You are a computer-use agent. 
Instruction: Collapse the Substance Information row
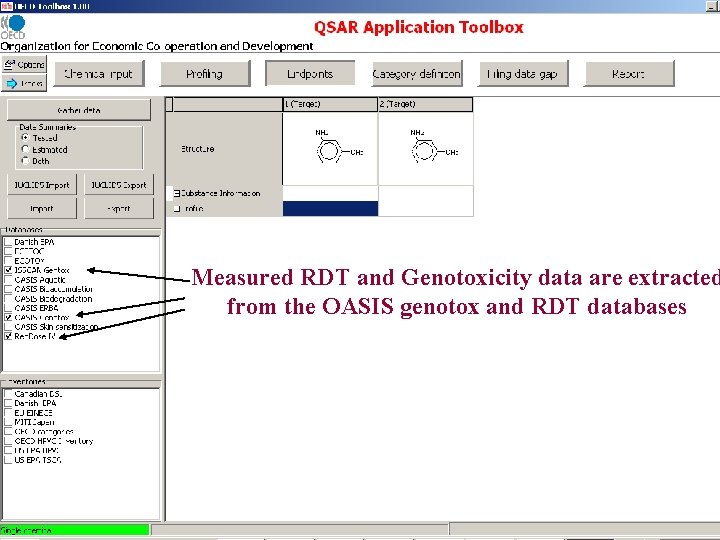click(x=177, y=194)
